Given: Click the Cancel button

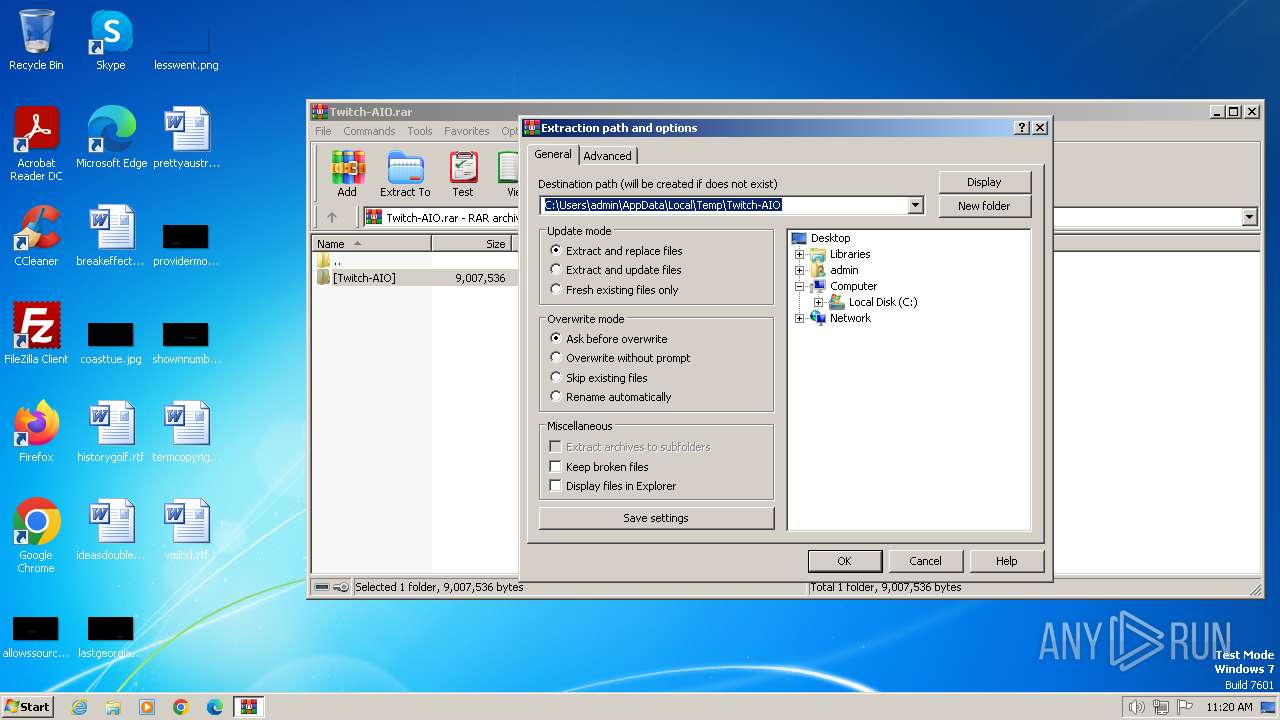Looking at the screenshot, I should click(x=925, y=561).
